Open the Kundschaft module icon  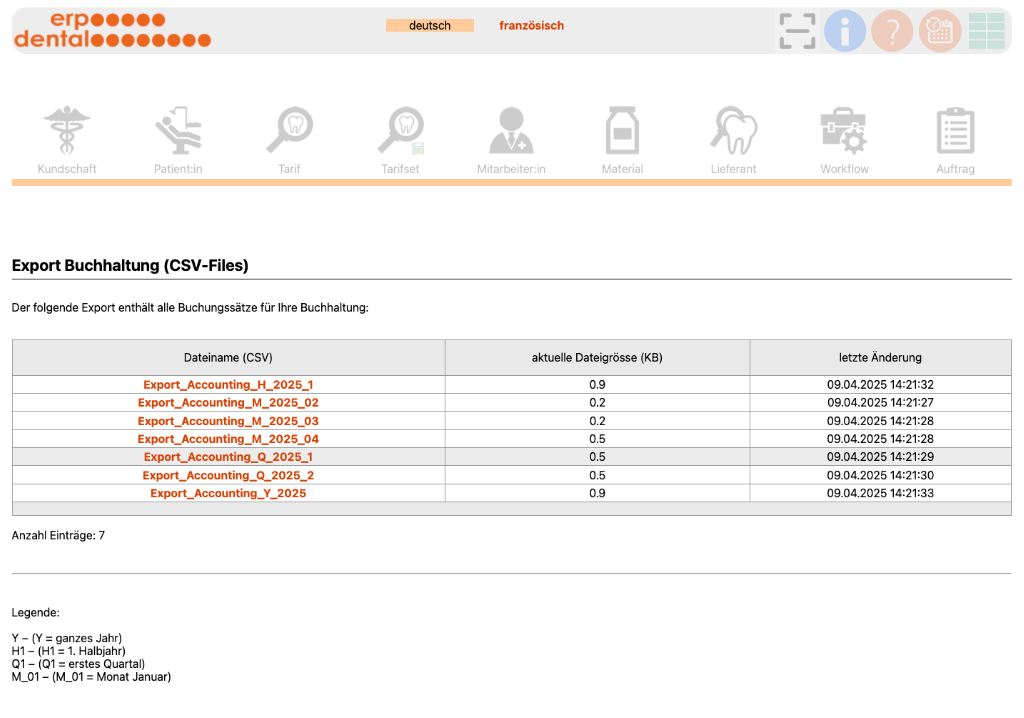67,130
